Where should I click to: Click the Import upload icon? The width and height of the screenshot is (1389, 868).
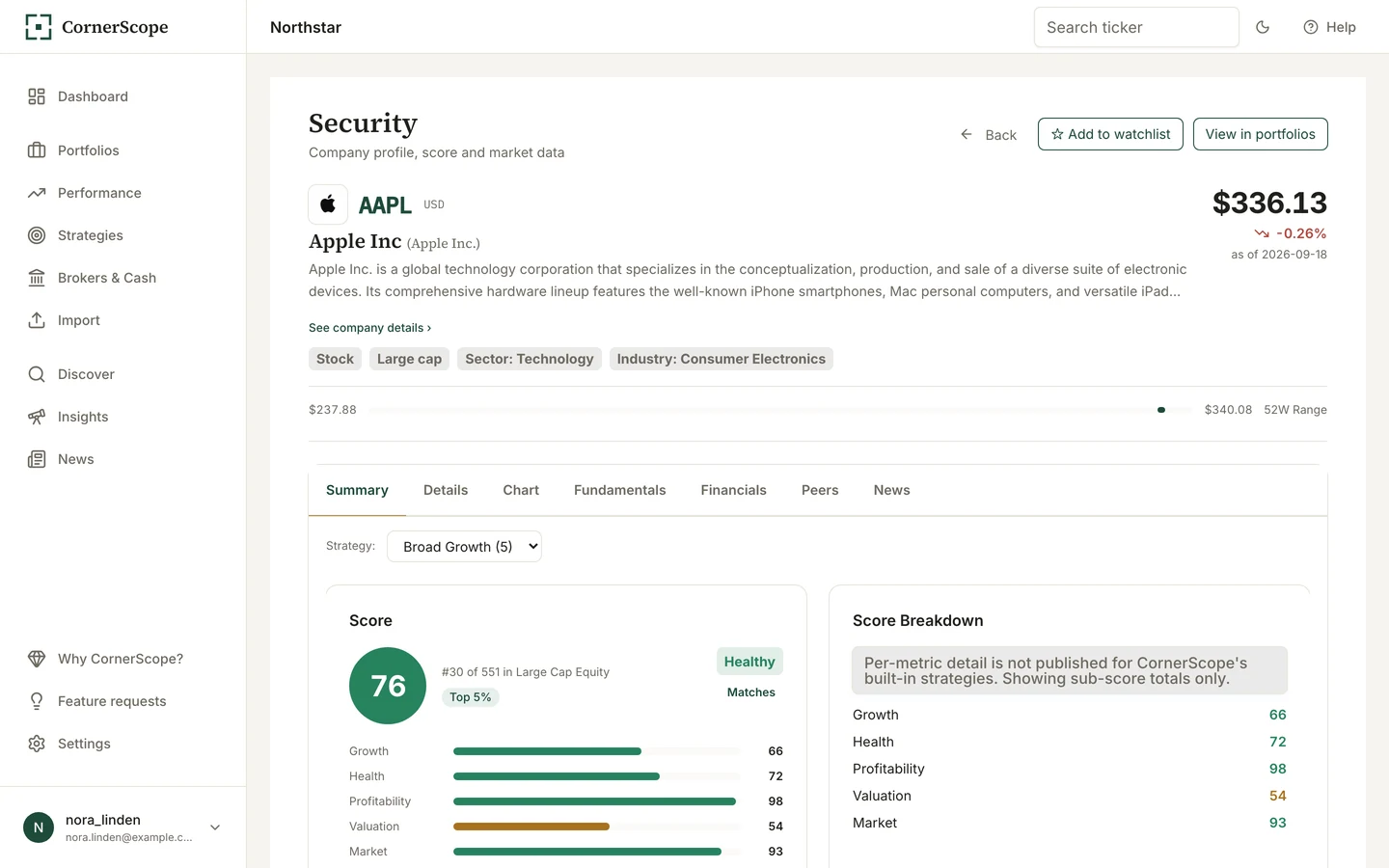(37, 320)
